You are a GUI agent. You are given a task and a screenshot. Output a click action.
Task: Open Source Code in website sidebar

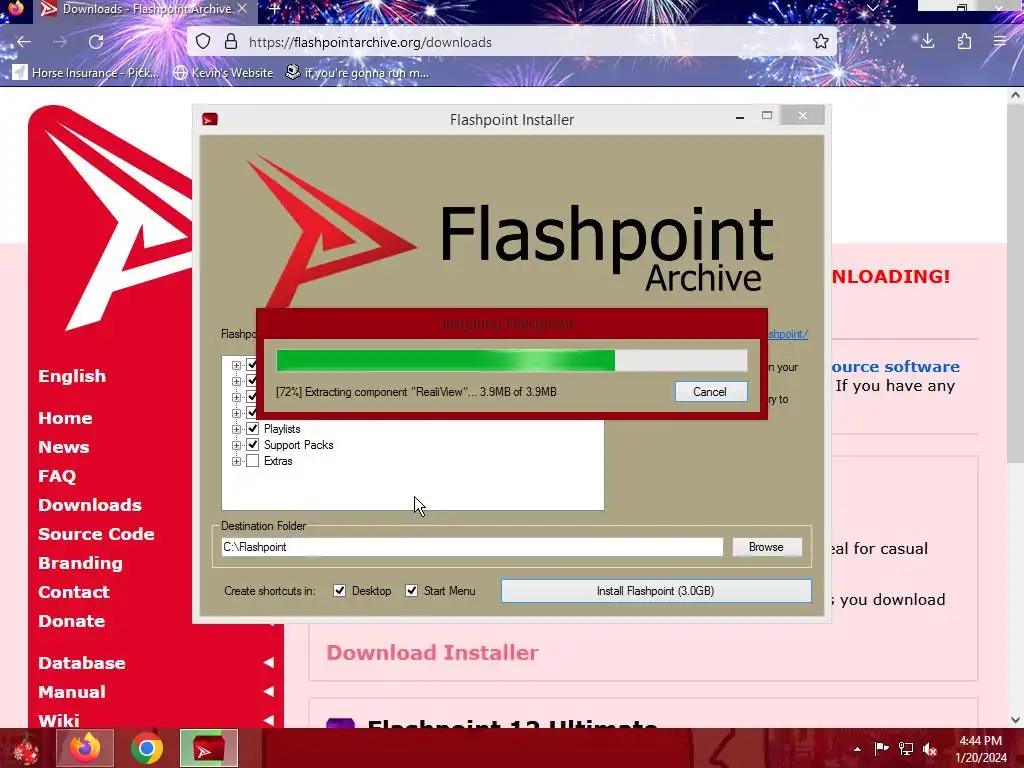click(x=96, y=534)
